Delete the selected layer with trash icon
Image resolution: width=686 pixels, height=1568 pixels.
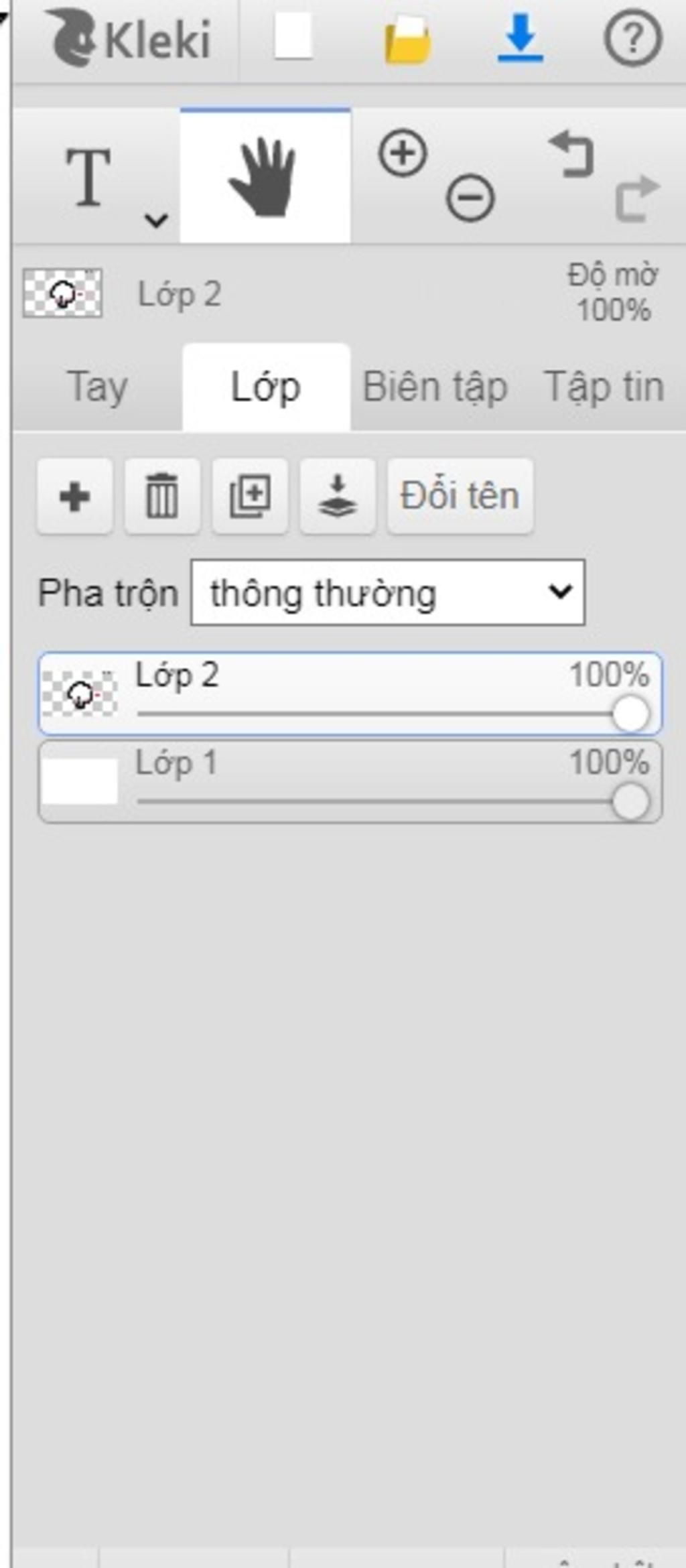pos(162,497)
